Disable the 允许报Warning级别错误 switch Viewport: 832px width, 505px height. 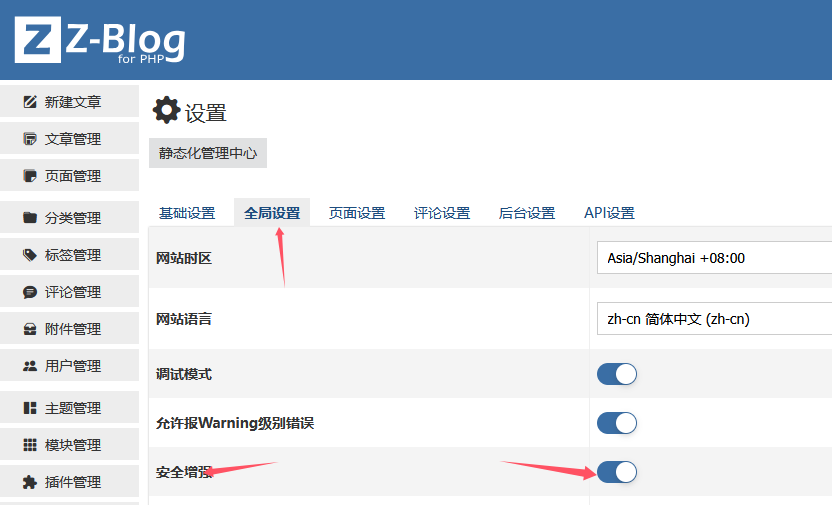point(616,423)
